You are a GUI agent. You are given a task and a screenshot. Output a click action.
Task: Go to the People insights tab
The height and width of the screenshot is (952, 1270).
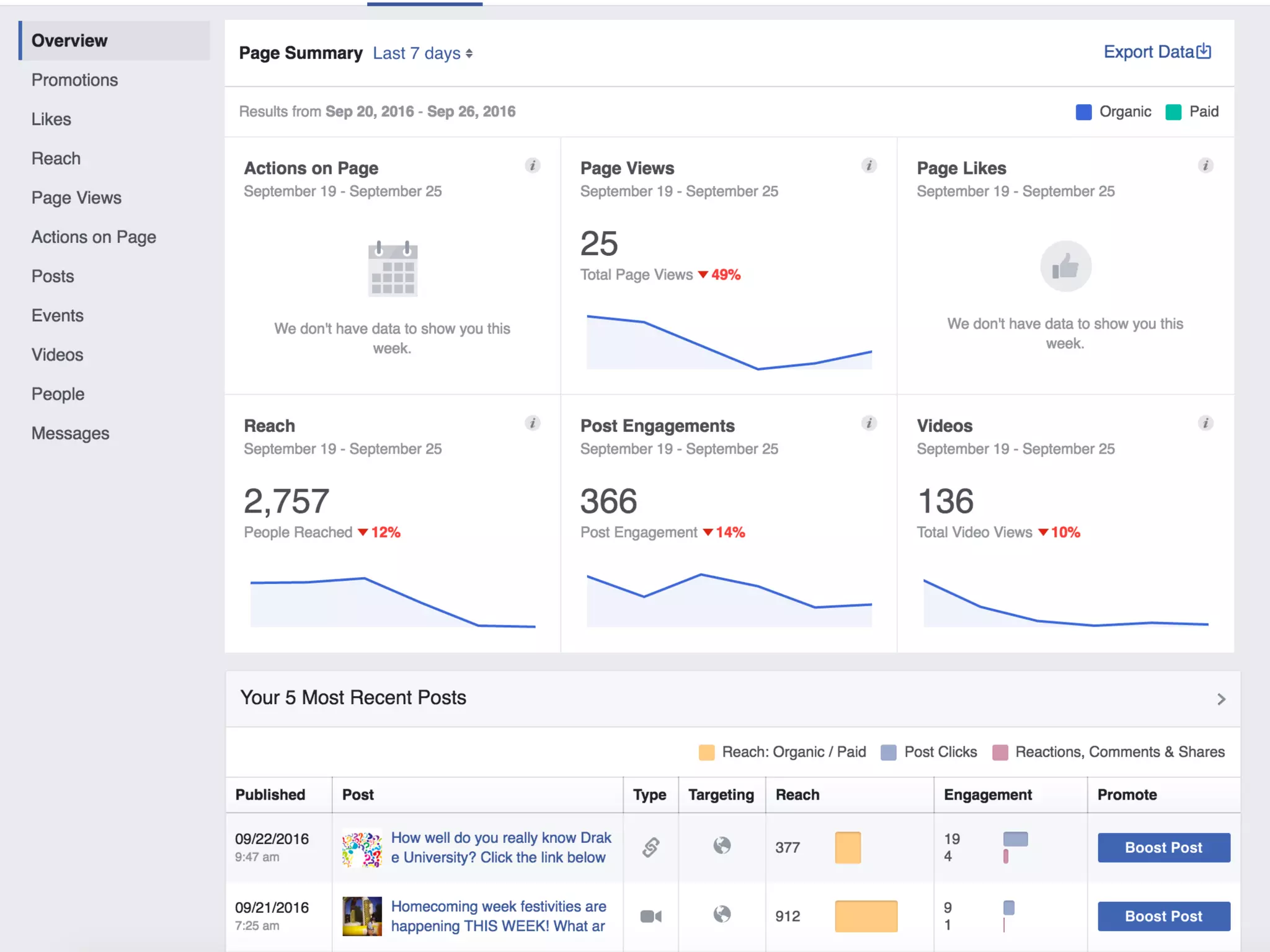click(x=58, y=394)
